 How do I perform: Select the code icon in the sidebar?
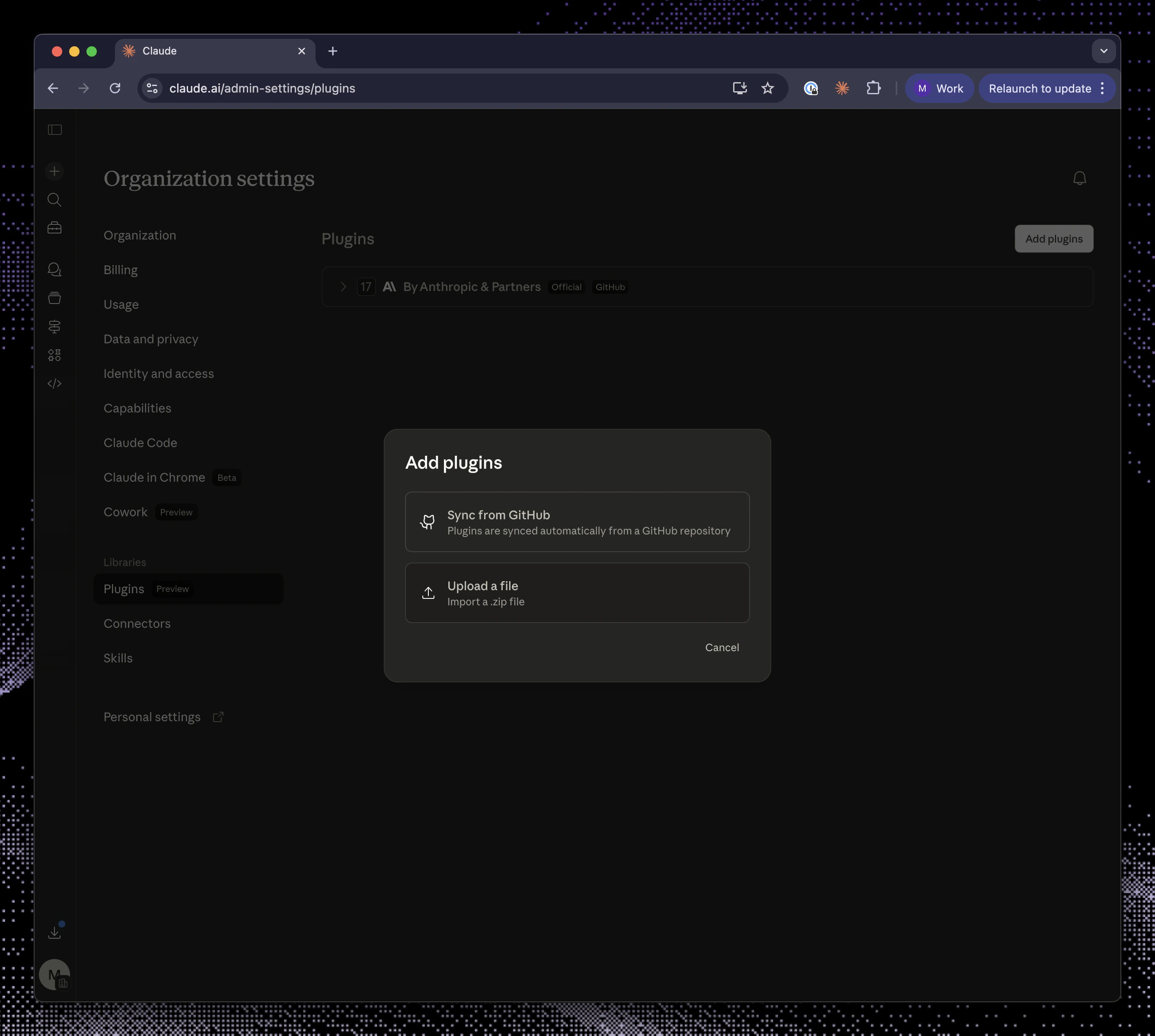tap(54, 383)
